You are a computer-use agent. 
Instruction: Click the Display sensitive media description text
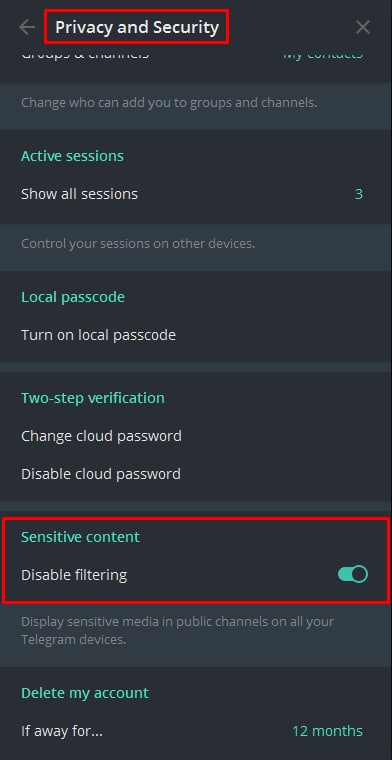(x=177, y=630)
